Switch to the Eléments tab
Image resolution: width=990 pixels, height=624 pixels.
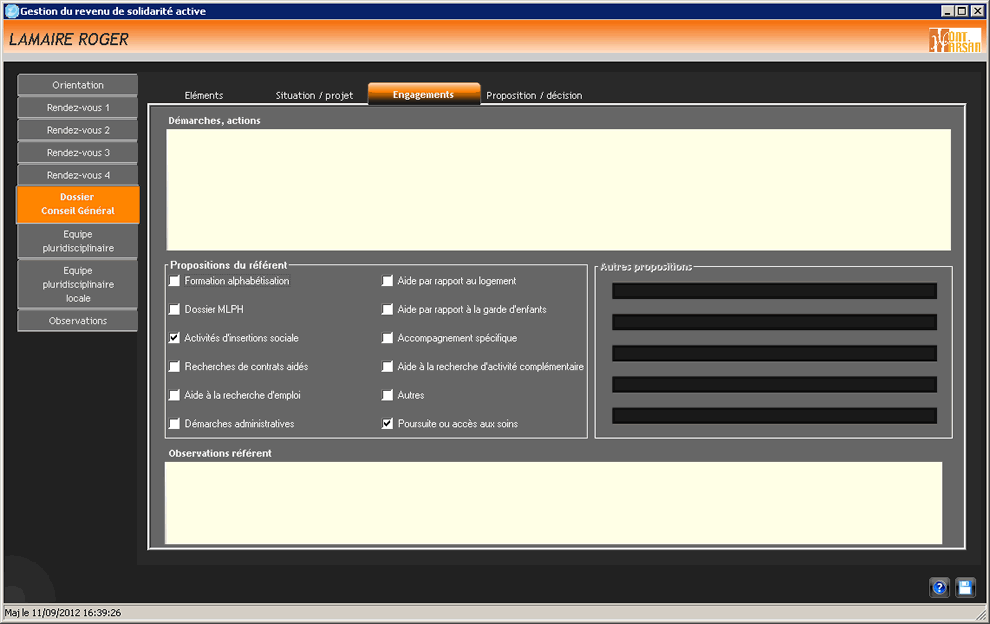pyautogui.click(x=204, y=96)
